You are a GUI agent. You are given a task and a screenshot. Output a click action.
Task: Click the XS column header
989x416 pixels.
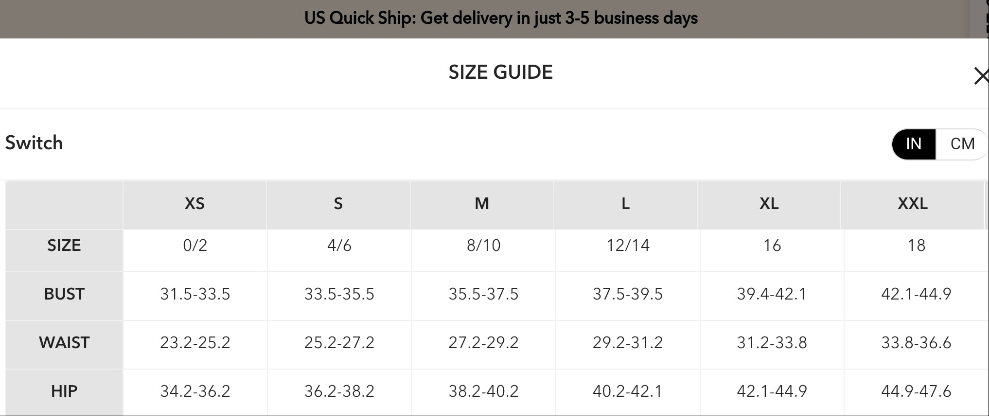[195, 204]
